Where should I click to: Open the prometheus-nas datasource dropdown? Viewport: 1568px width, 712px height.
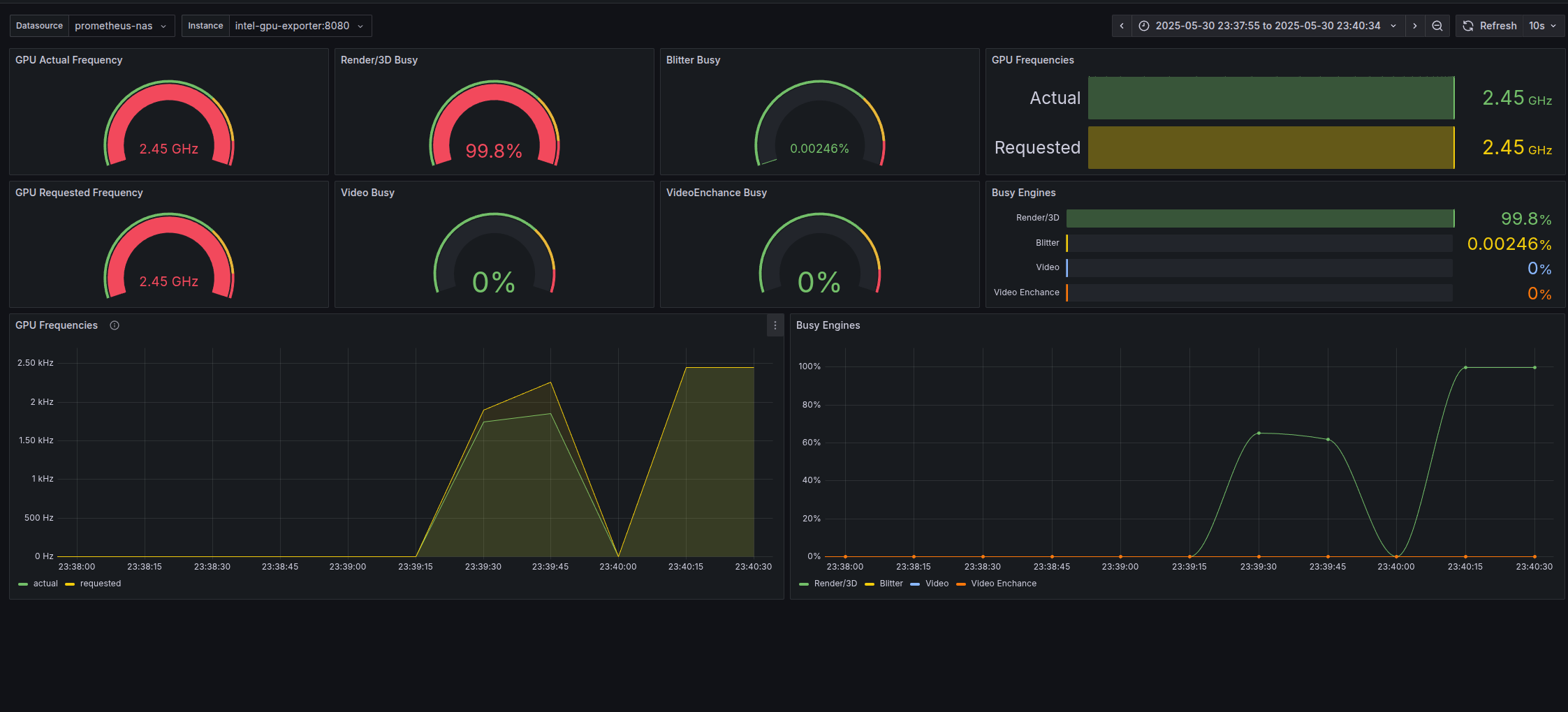point(122,26)
